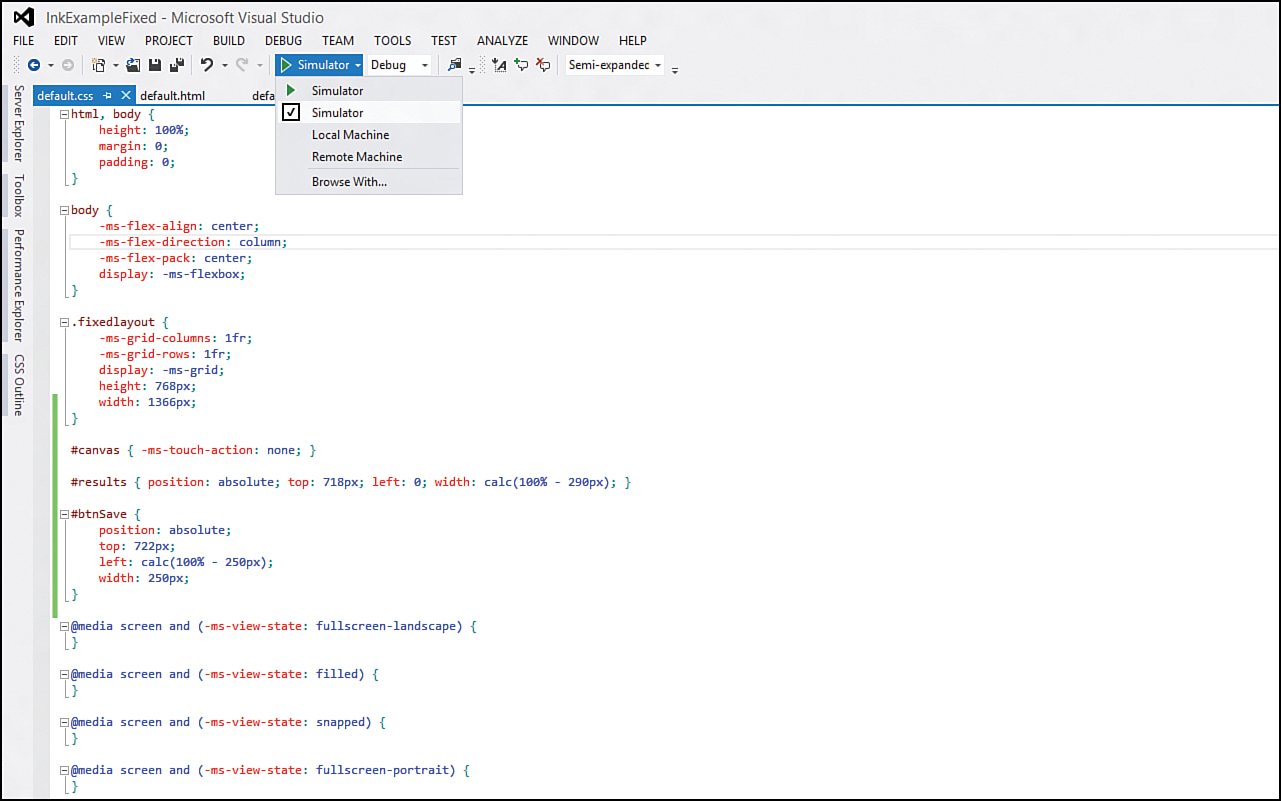The height and width of the screenshot is (801, 1281).
Task: Click the New Project toolbar icon
Action: pos(99,65)
